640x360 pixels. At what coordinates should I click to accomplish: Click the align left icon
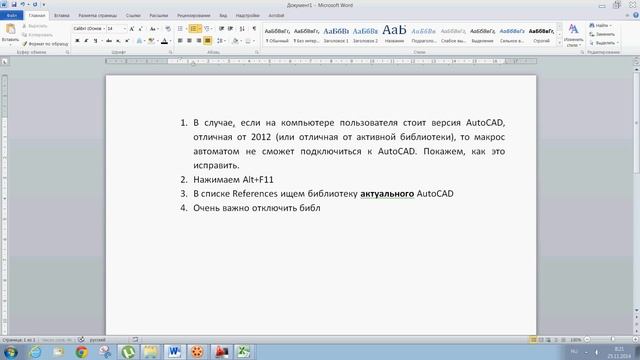[x=180, y=41]
